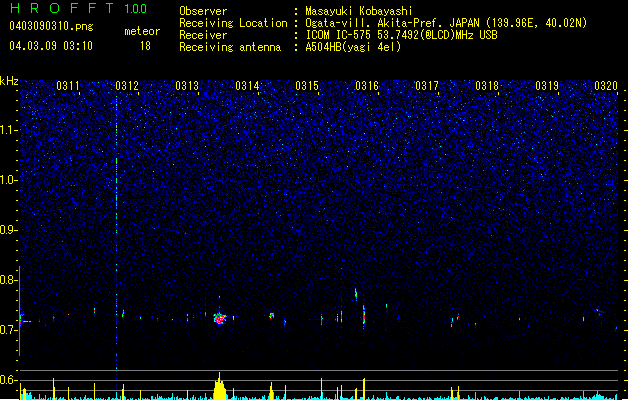The height and width of the screenshot is (400, 629).
Task: Click the large meteor echo blob after 0313
Action: [219, 318]
